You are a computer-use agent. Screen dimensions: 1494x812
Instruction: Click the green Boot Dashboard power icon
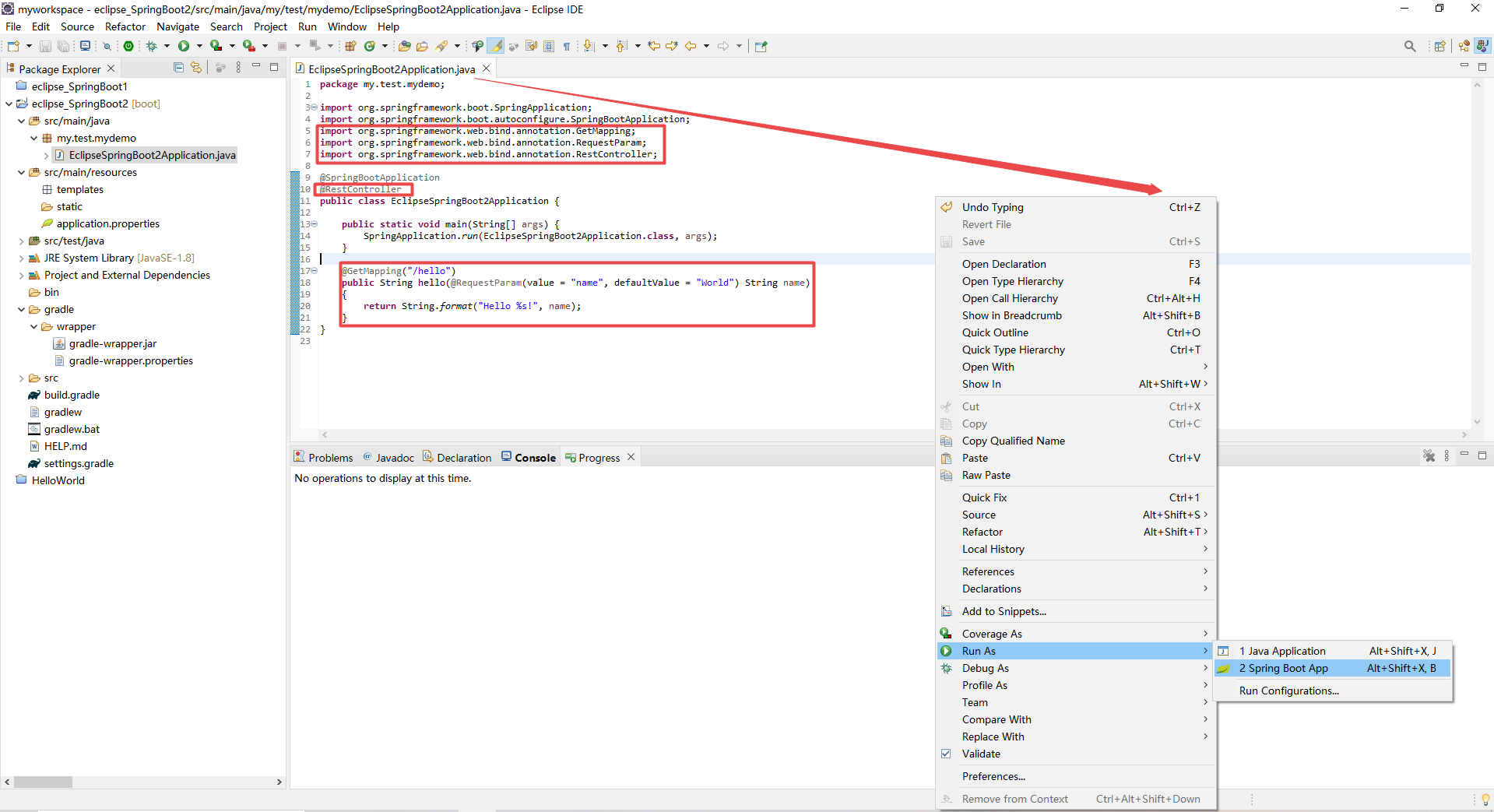(x=128, y=46)
